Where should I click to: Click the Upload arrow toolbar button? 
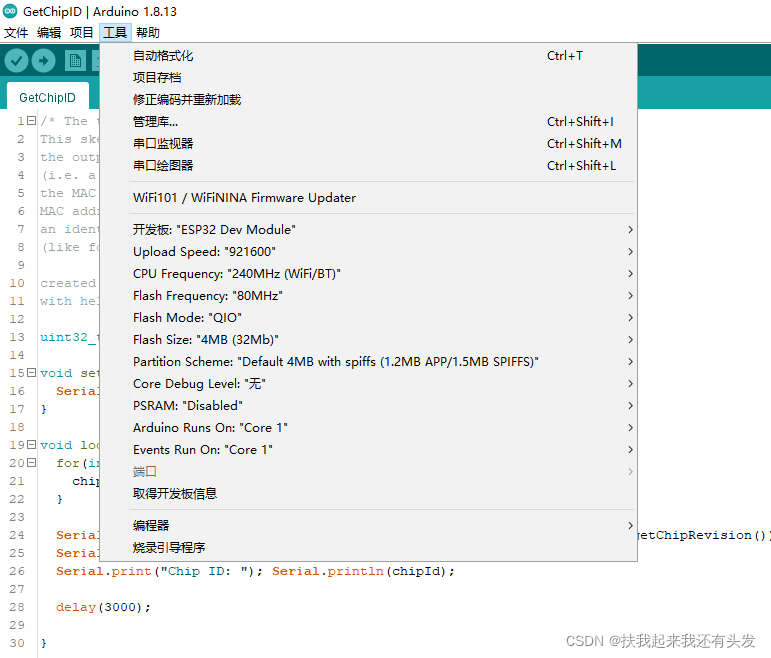44,61
